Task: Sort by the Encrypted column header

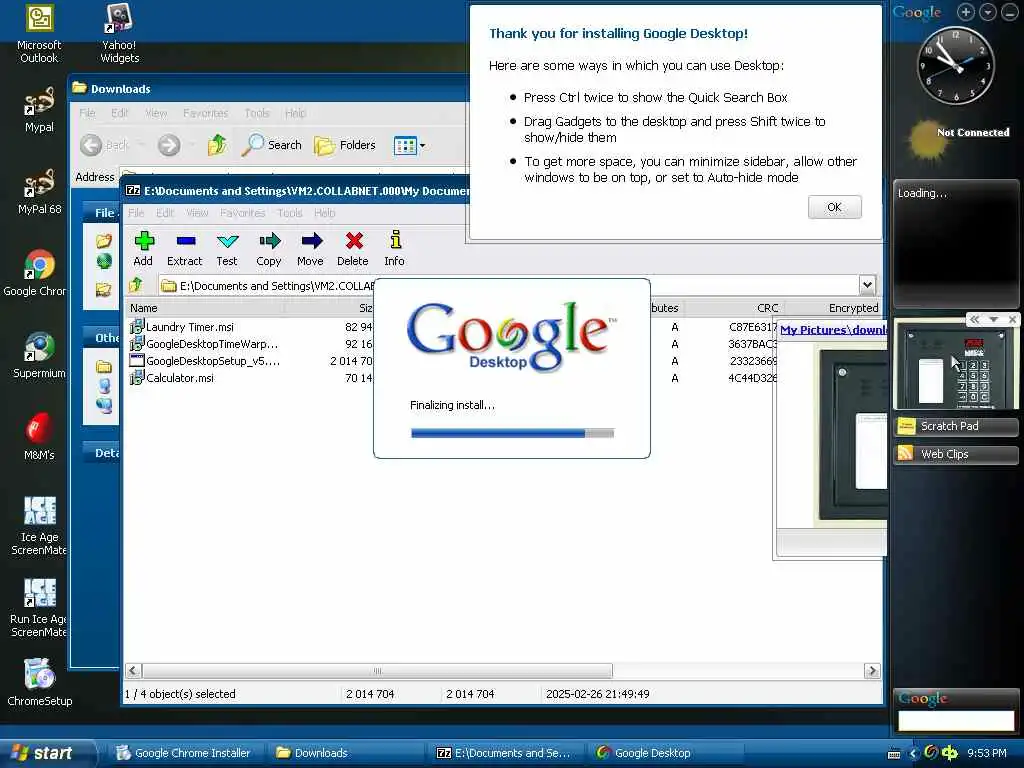Action: tap(832, 308)
